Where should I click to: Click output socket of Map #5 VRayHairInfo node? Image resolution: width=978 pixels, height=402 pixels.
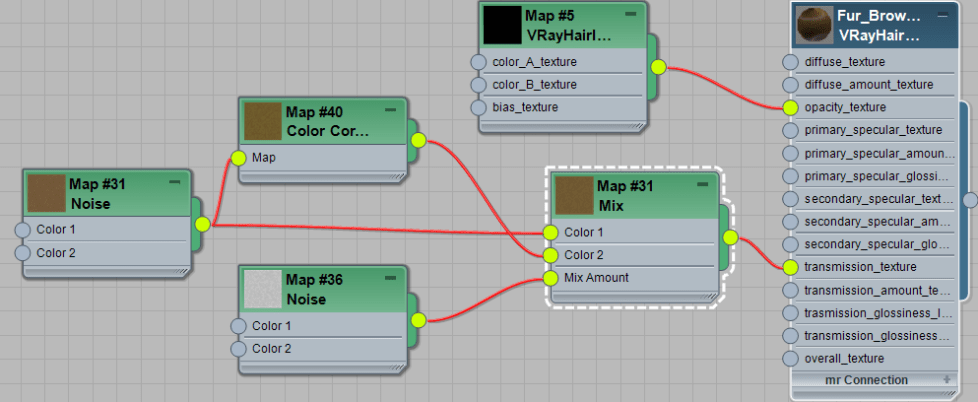point(658,67)
